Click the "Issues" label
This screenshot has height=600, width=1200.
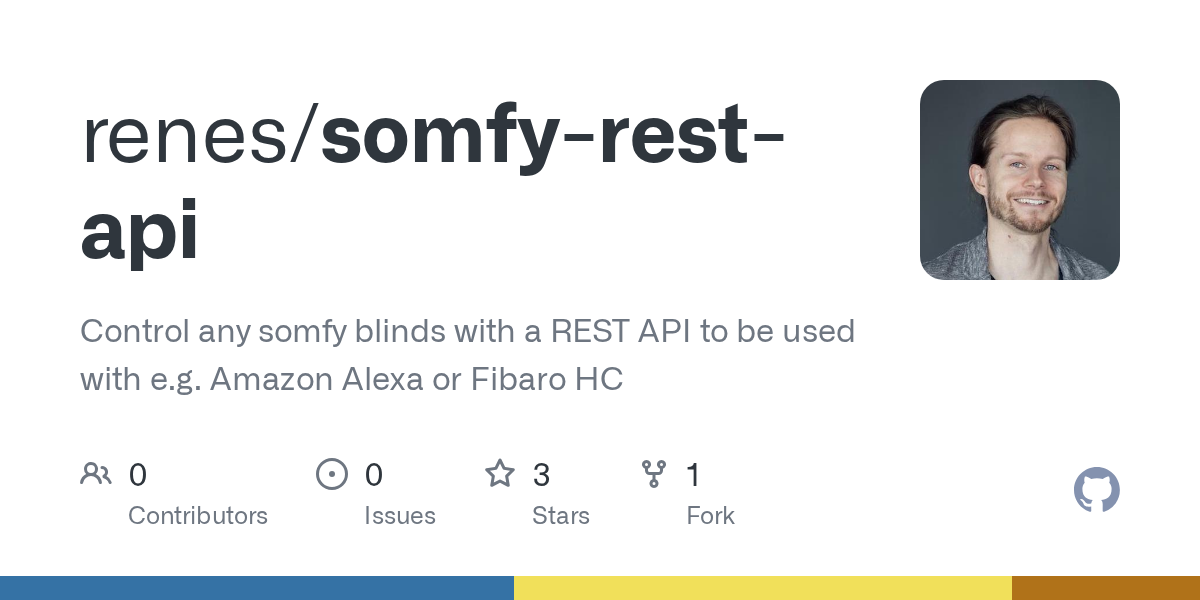(x=400, y=516)
